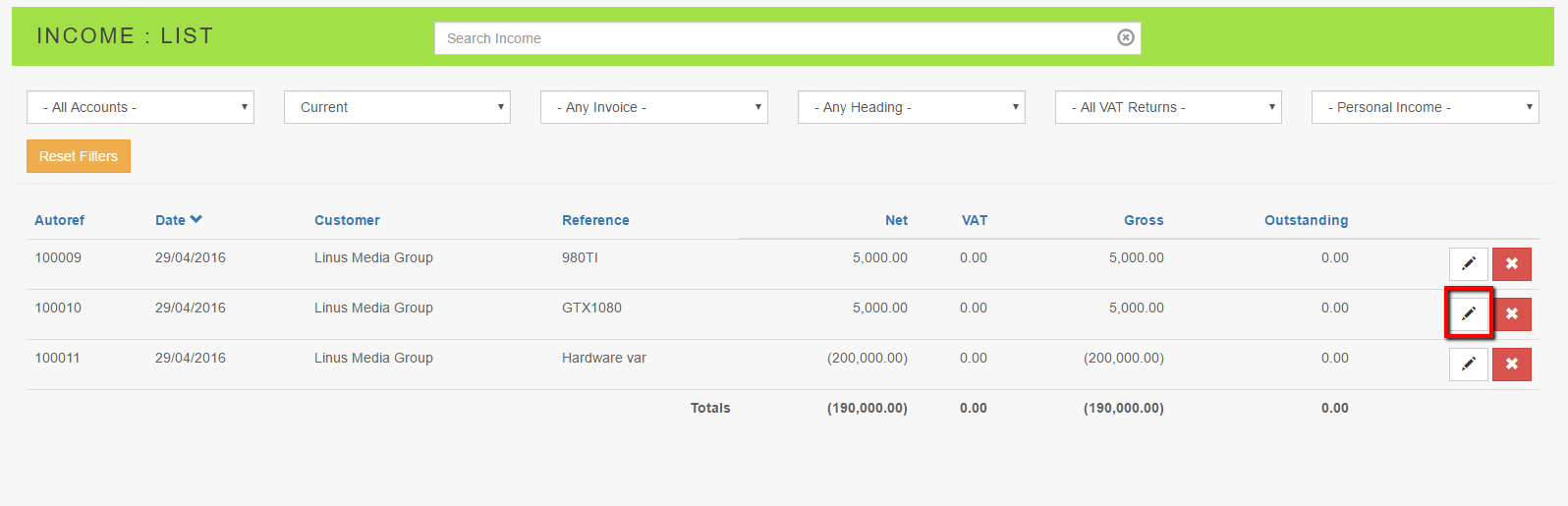Clear the Search Income field
1568x506 pixels.
click(1126, 37)
